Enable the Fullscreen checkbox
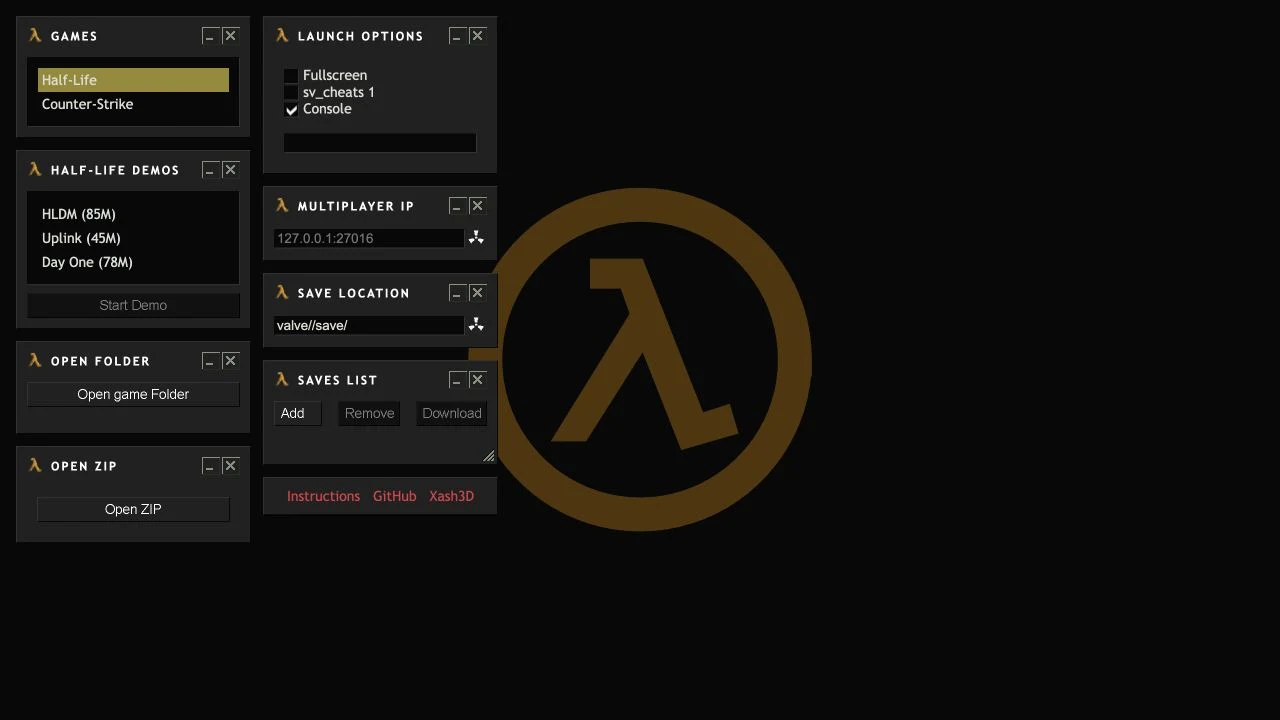Screen dimensions: 1280x720 pos(291,76)
